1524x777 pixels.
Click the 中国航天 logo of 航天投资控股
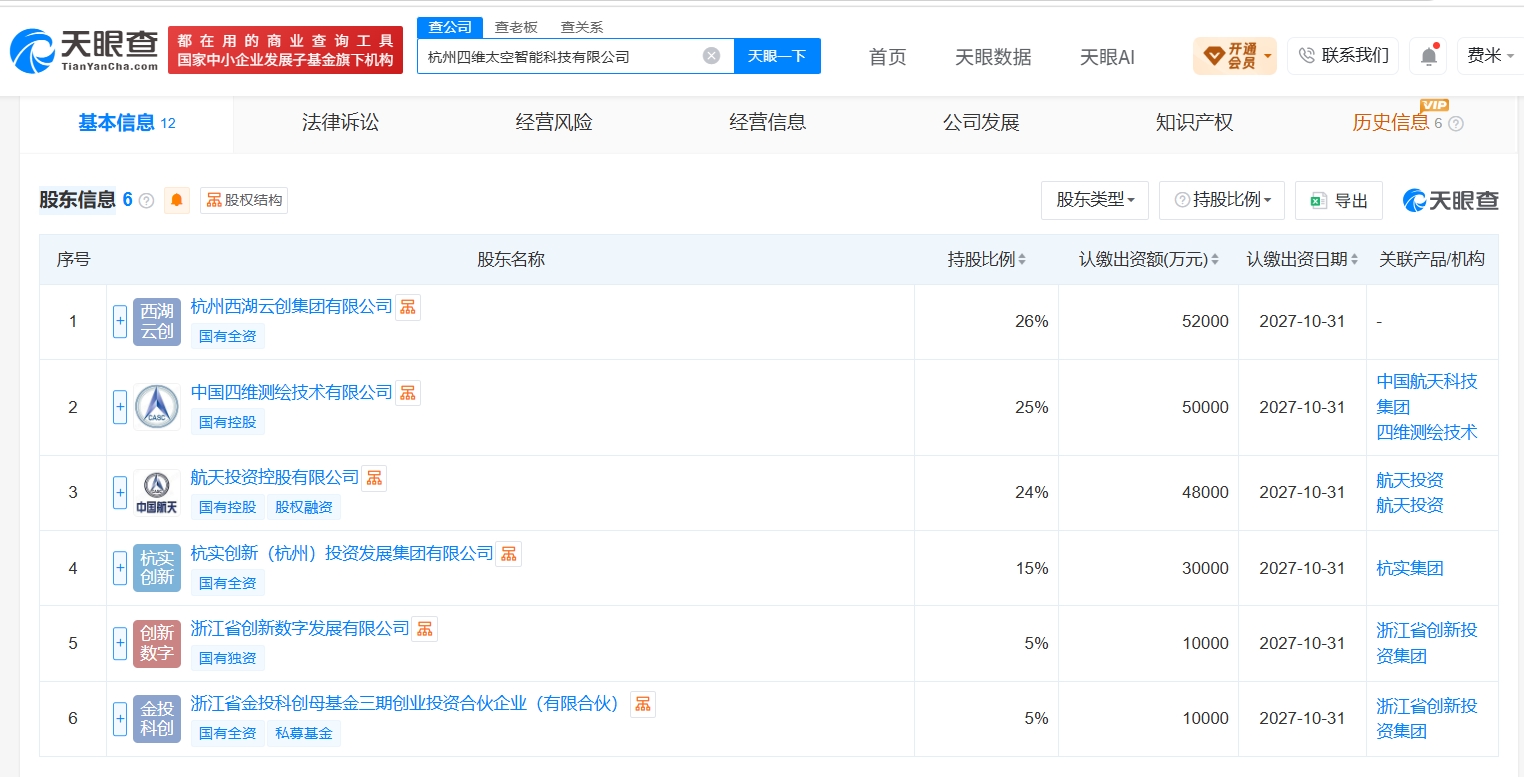coord(157,492)
